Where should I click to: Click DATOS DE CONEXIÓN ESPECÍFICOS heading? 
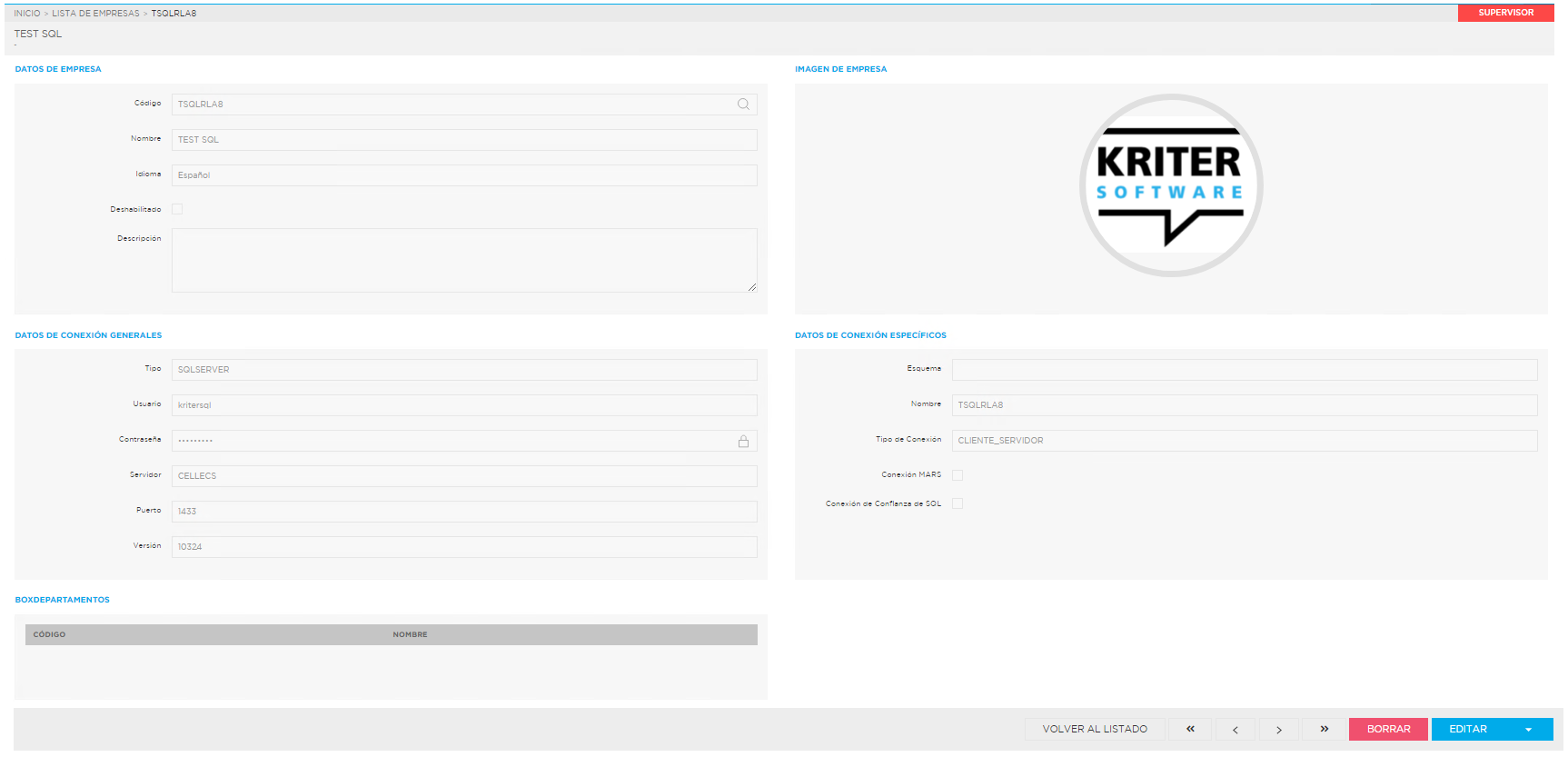870,335
